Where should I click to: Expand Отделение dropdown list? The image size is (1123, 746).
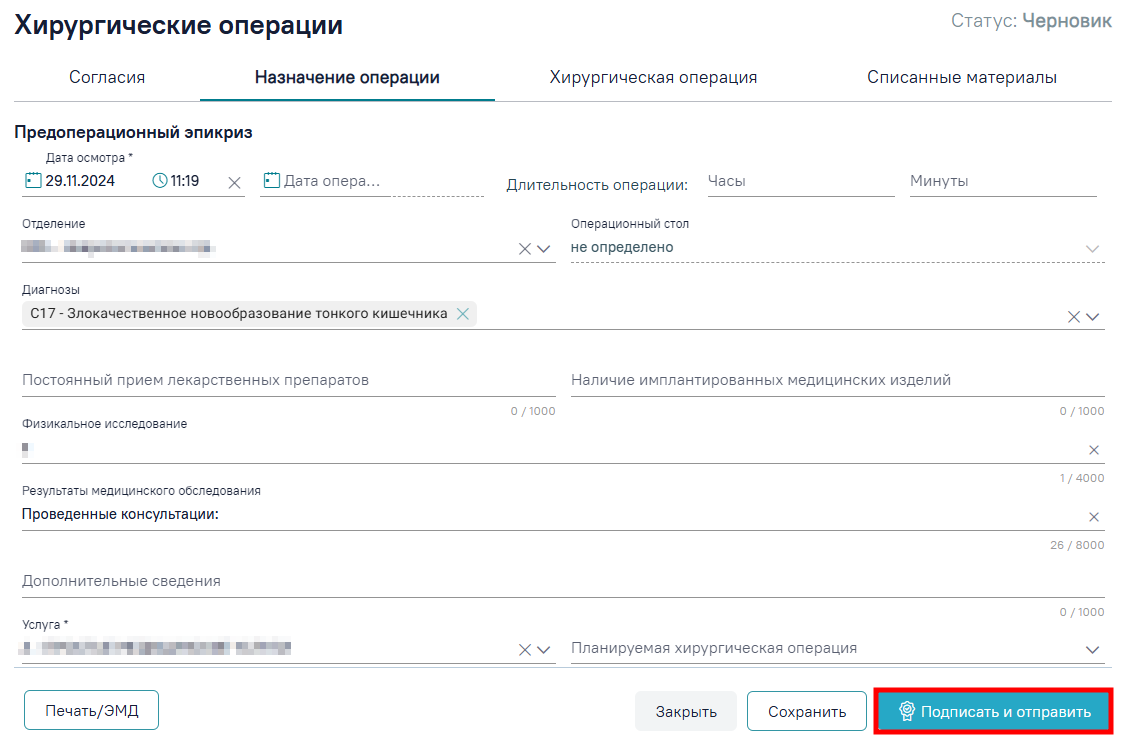click(544, 248)
